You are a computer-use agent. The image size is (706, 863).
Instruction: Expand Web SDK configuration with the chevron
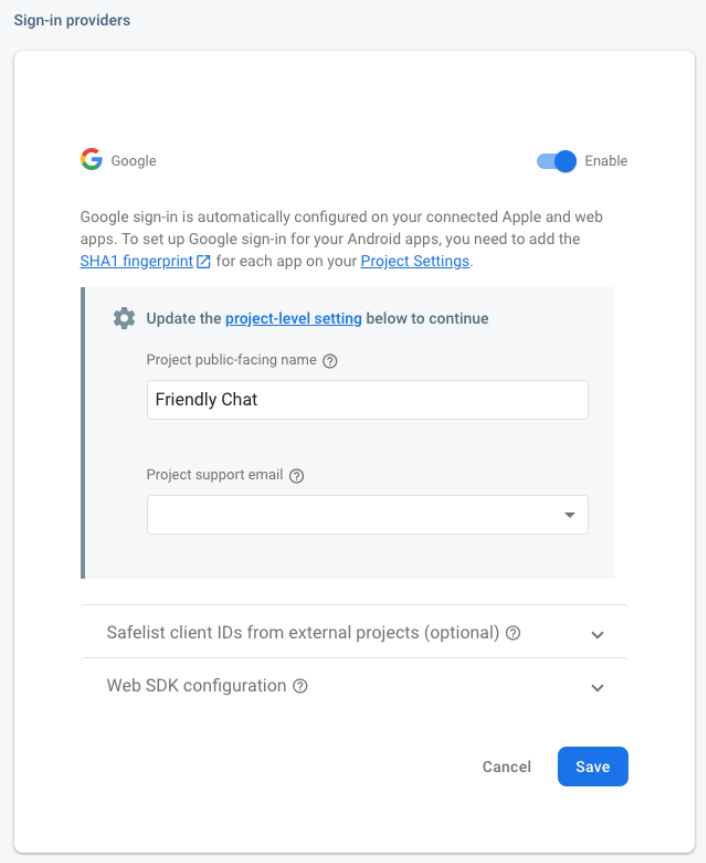pos(597,687)
